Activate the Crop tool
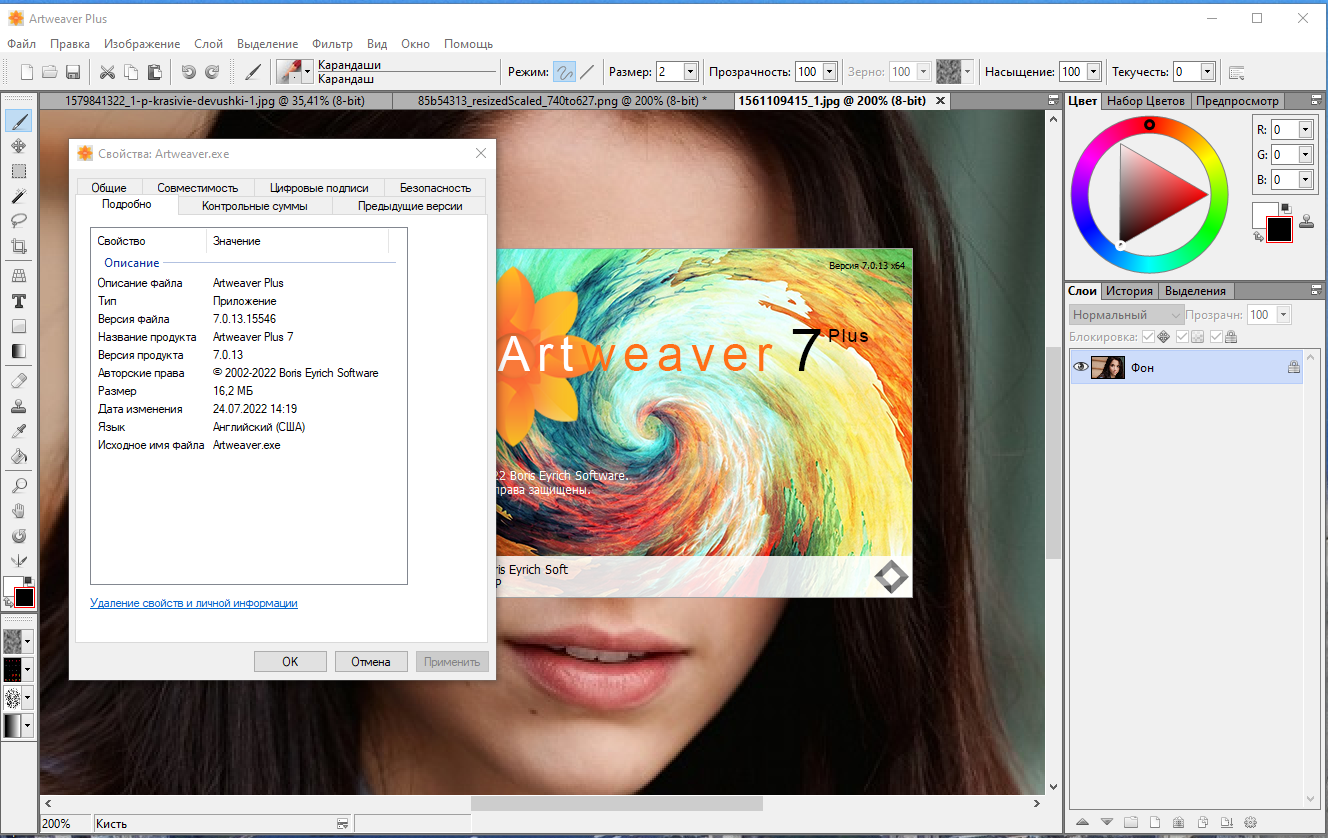The height and width of the screenshot is (838, 1328). pos(18,246)
